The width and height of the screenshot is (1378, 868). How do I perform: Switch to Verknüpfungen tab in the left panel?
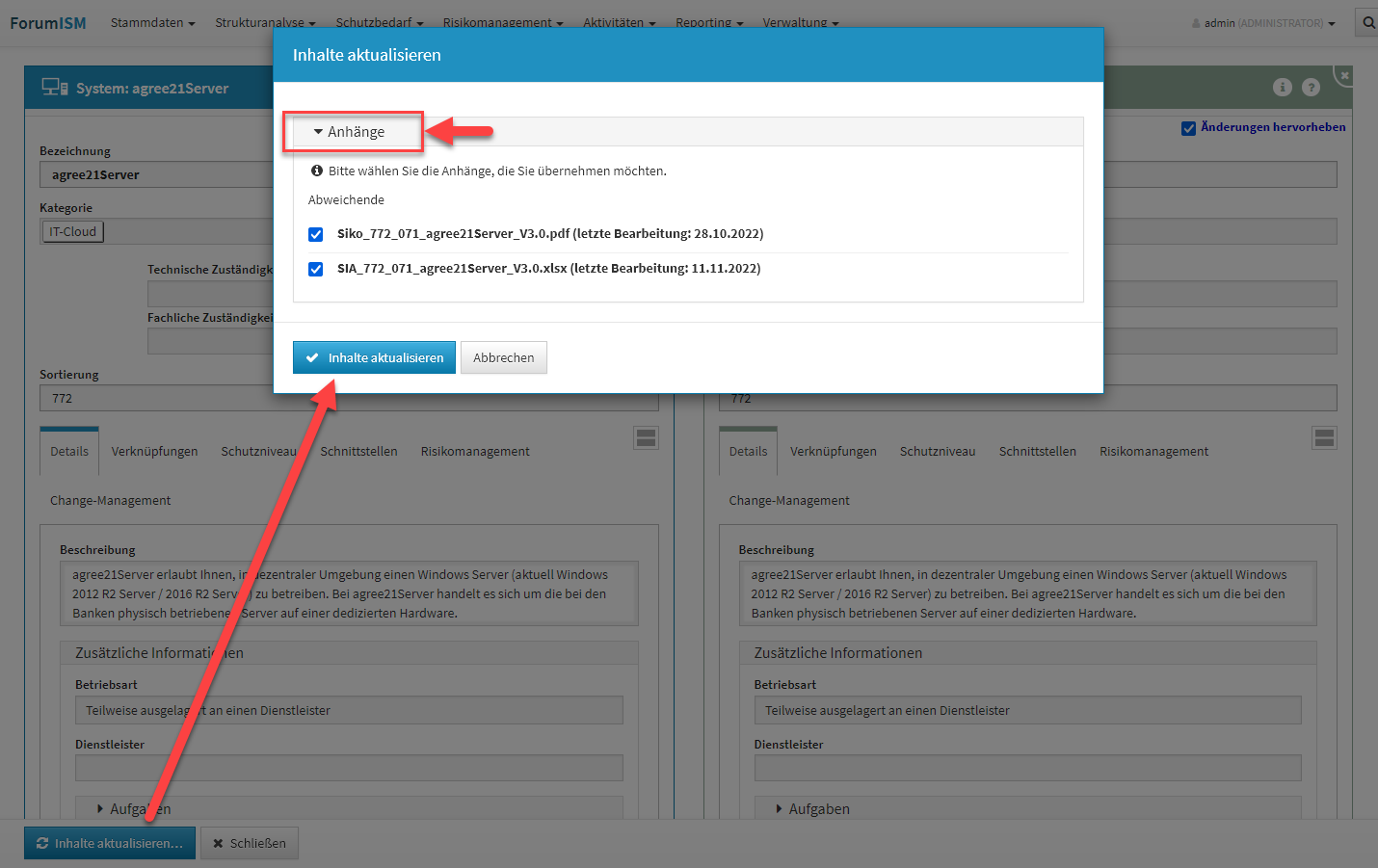pyautogui.click(x=154, y=451)
